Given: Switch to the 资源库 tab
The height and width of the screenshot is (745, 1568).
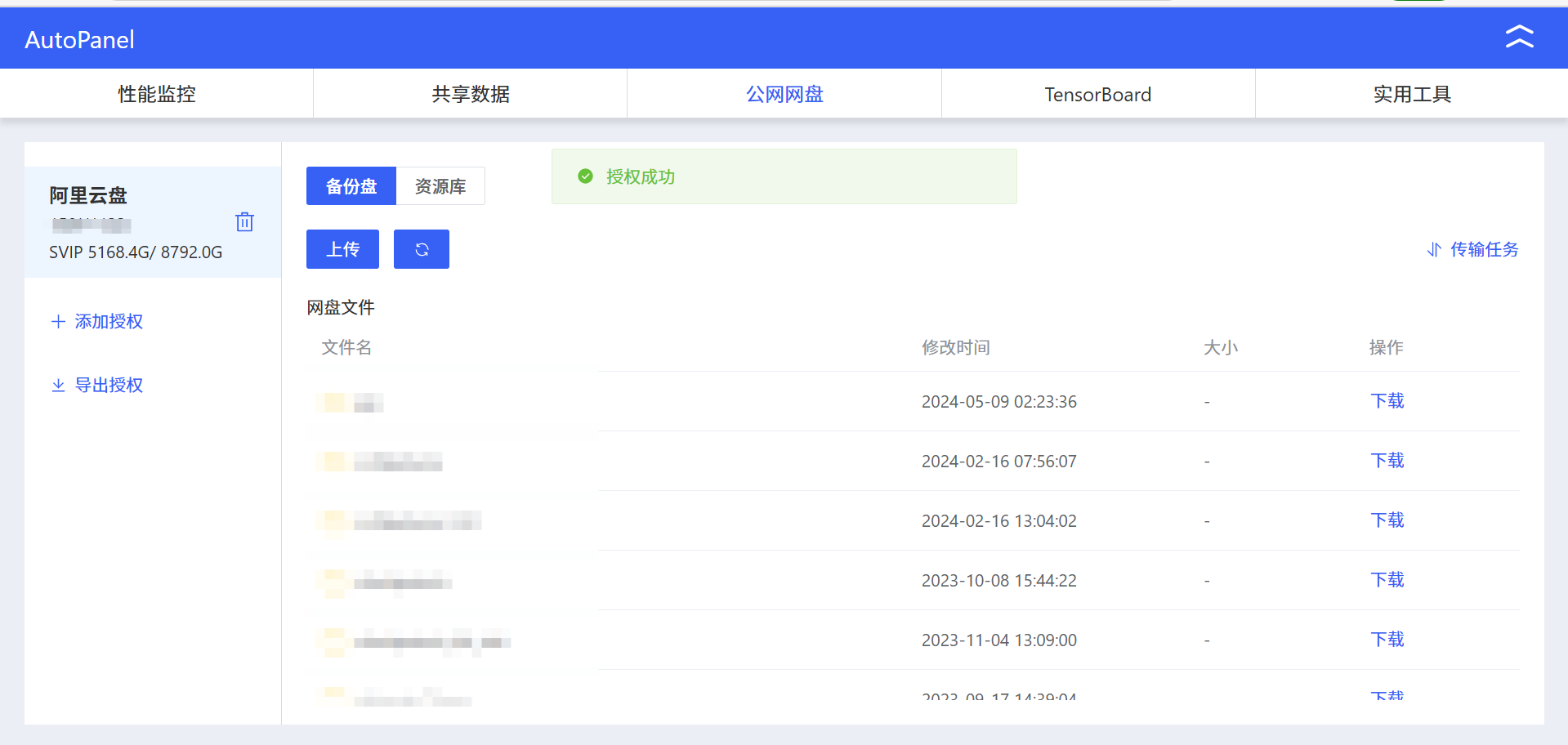Looking at the screenshot, I should (x=440, y=186).
